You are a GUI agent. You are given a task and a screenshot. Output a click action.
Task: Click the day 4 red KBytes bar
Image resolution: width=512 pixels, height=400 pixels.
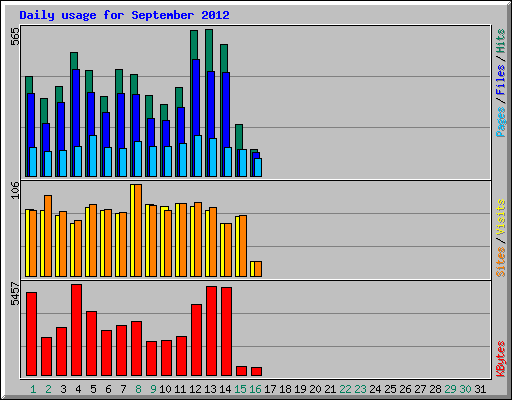[77, 330]
